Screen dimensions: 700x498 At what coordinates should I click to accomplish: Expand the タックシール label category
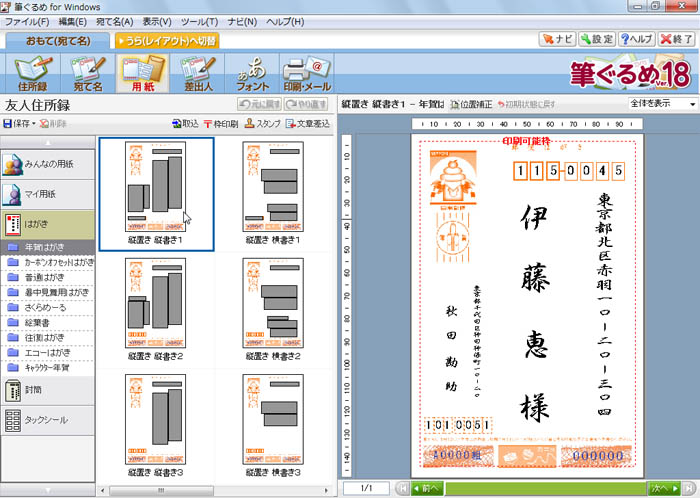click(47, 420)
